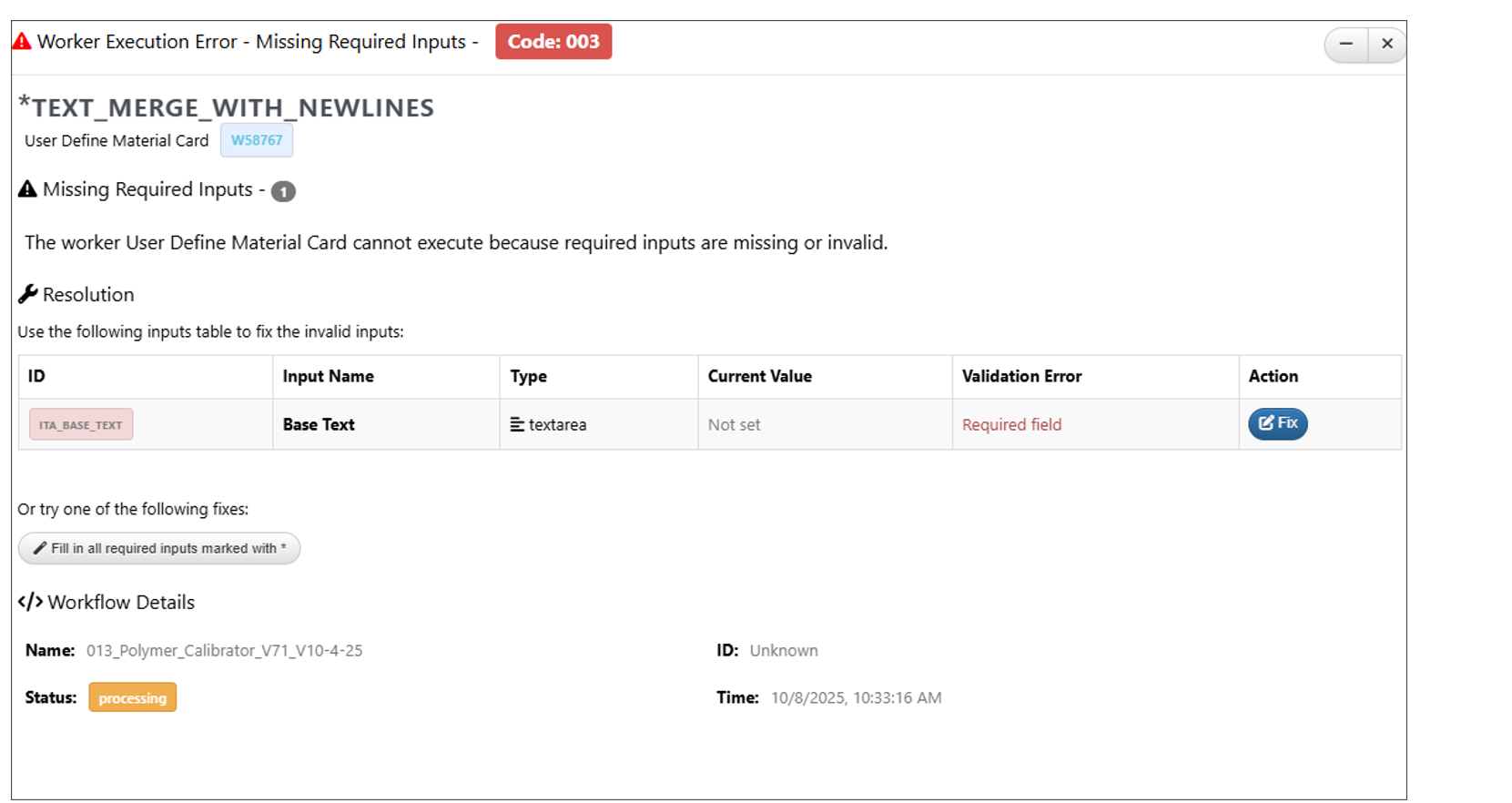The height and width of the screenshot is (803, 1512).
Task: Click the red Code: 003 badge
Action: [x=553, y=42]
